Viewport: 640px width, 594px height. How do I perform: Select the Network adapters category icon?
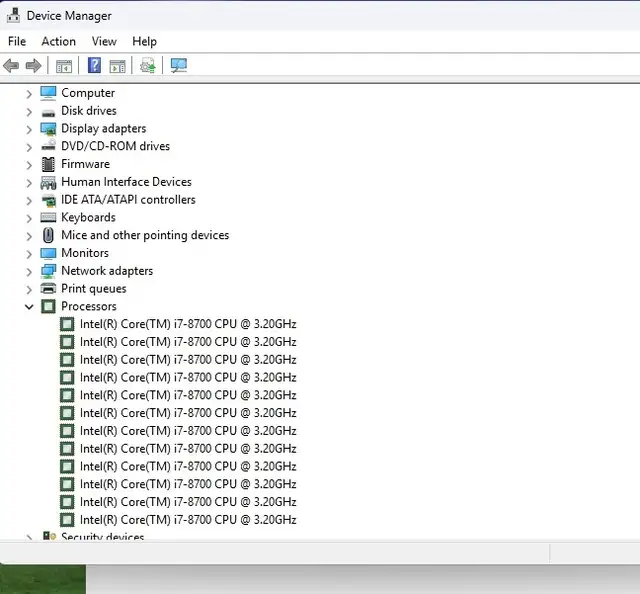(48, 271)
